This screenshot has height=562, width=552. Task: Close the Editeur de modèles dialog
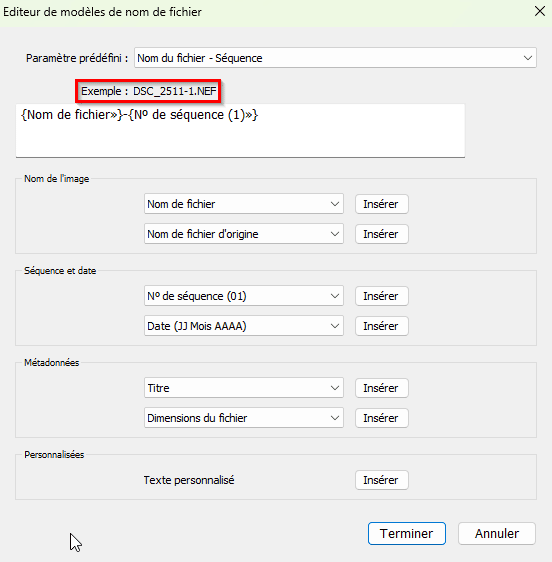point(540,11)
